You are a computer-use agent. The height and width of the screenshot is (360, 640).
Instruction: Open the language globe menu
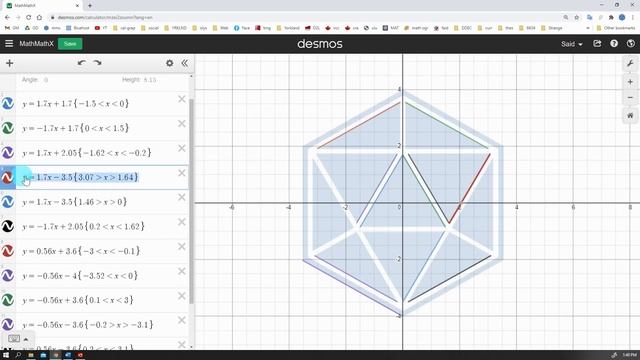click(631, 43)
